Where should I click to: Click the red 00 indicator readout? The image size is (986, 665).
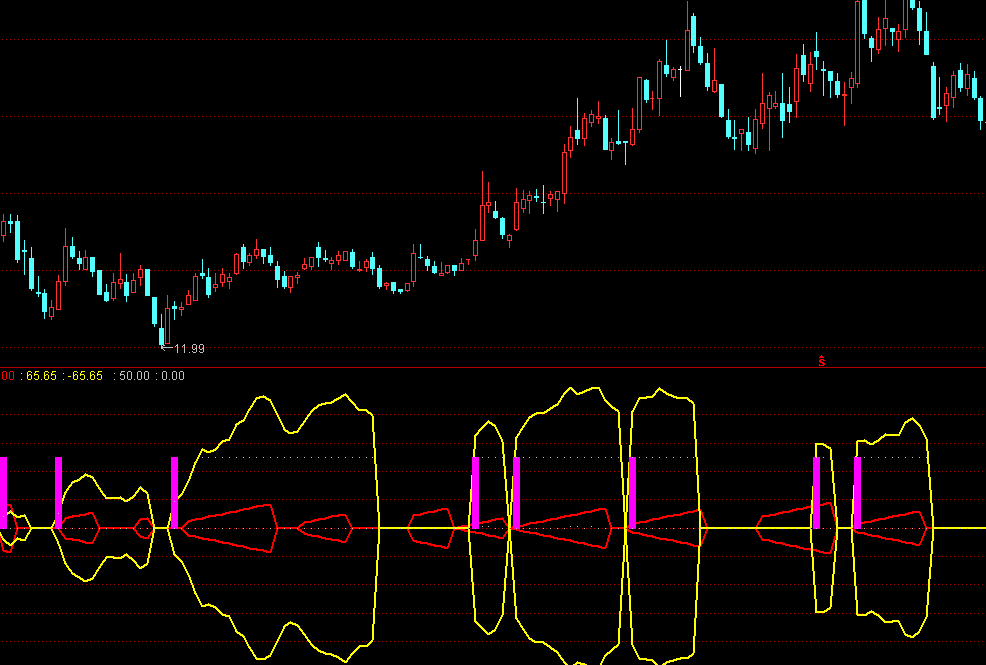click(x=7, y=376)
